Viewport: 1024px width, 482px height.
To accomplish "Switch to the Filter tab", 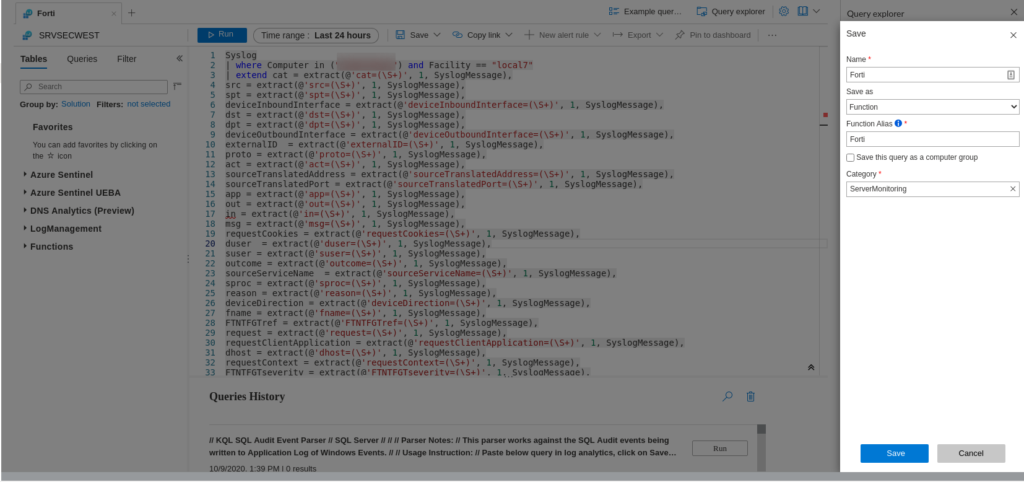I will tap(127, 59).
